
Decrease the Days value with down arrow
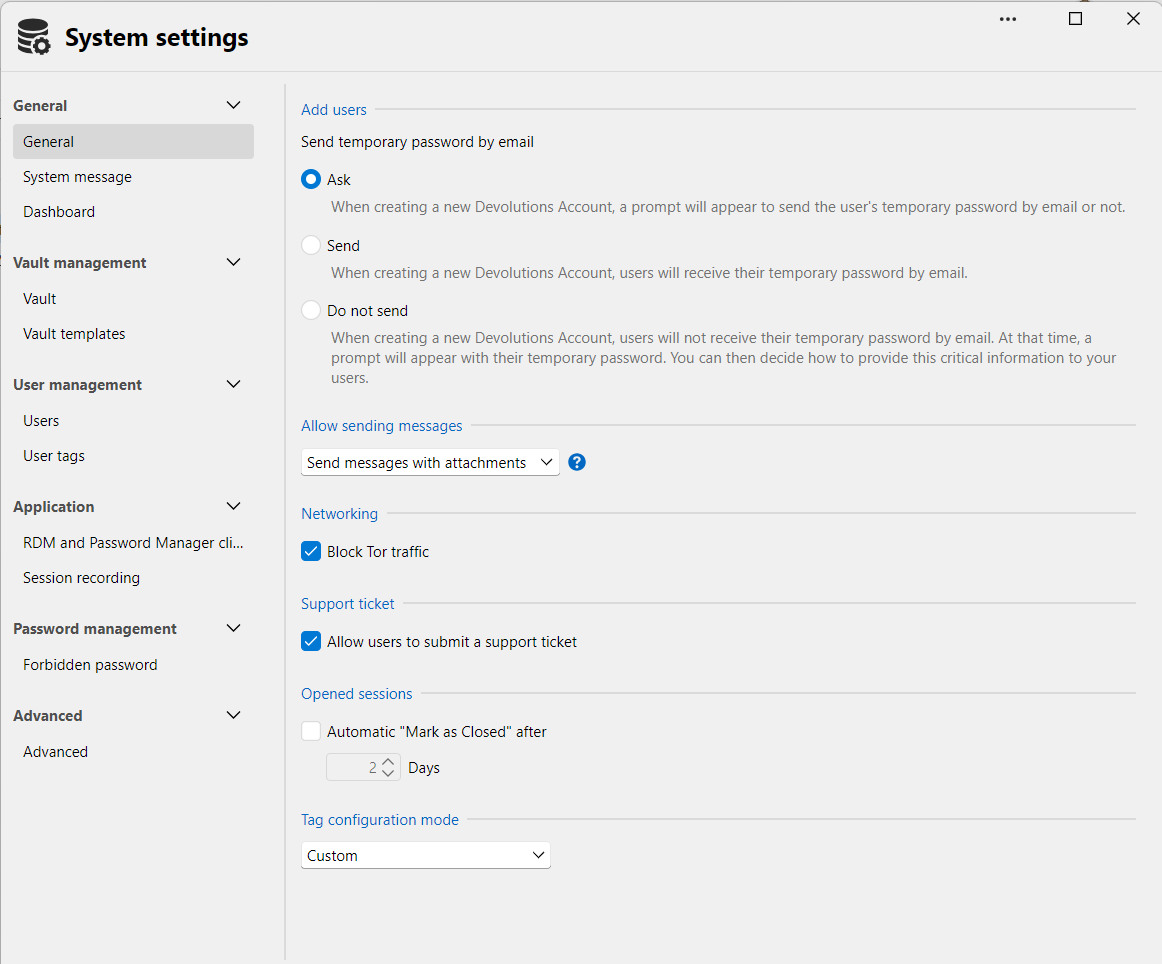pos(388,773)
